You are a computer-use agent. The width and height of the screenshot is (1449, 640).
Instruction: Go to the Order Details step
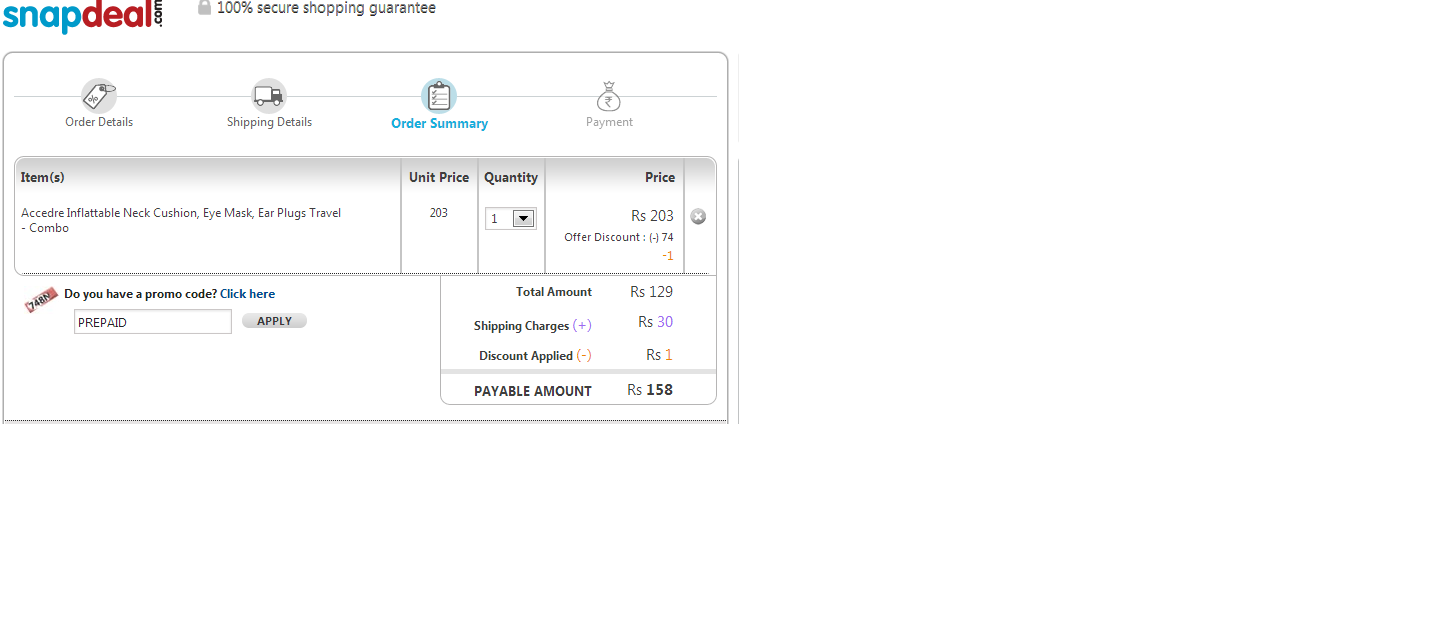99,122
